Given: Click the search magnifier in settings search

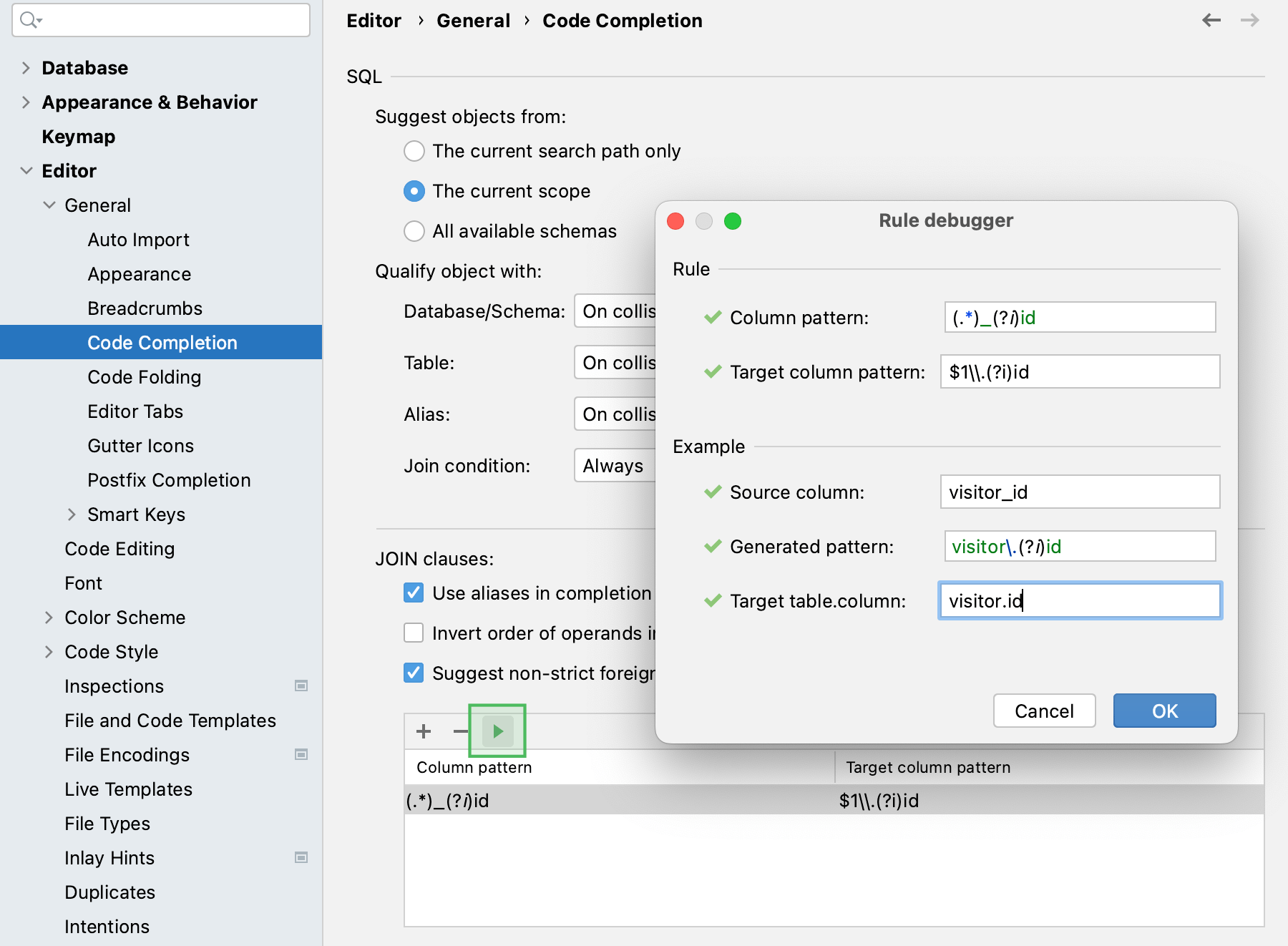Looking at the screenshot, I should (x=29, y=20).
